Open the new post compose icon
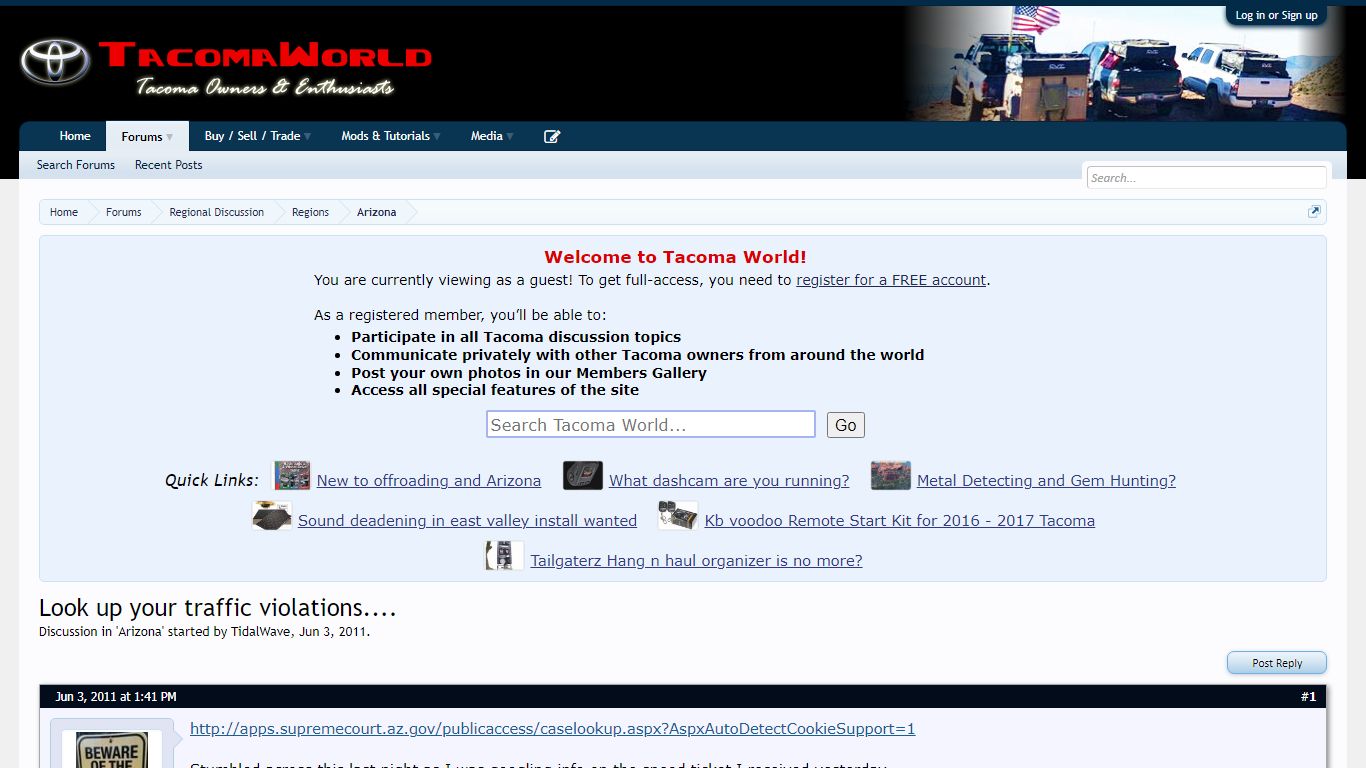This screenshot has width=1366, height=768. click(x=552, y=137)
